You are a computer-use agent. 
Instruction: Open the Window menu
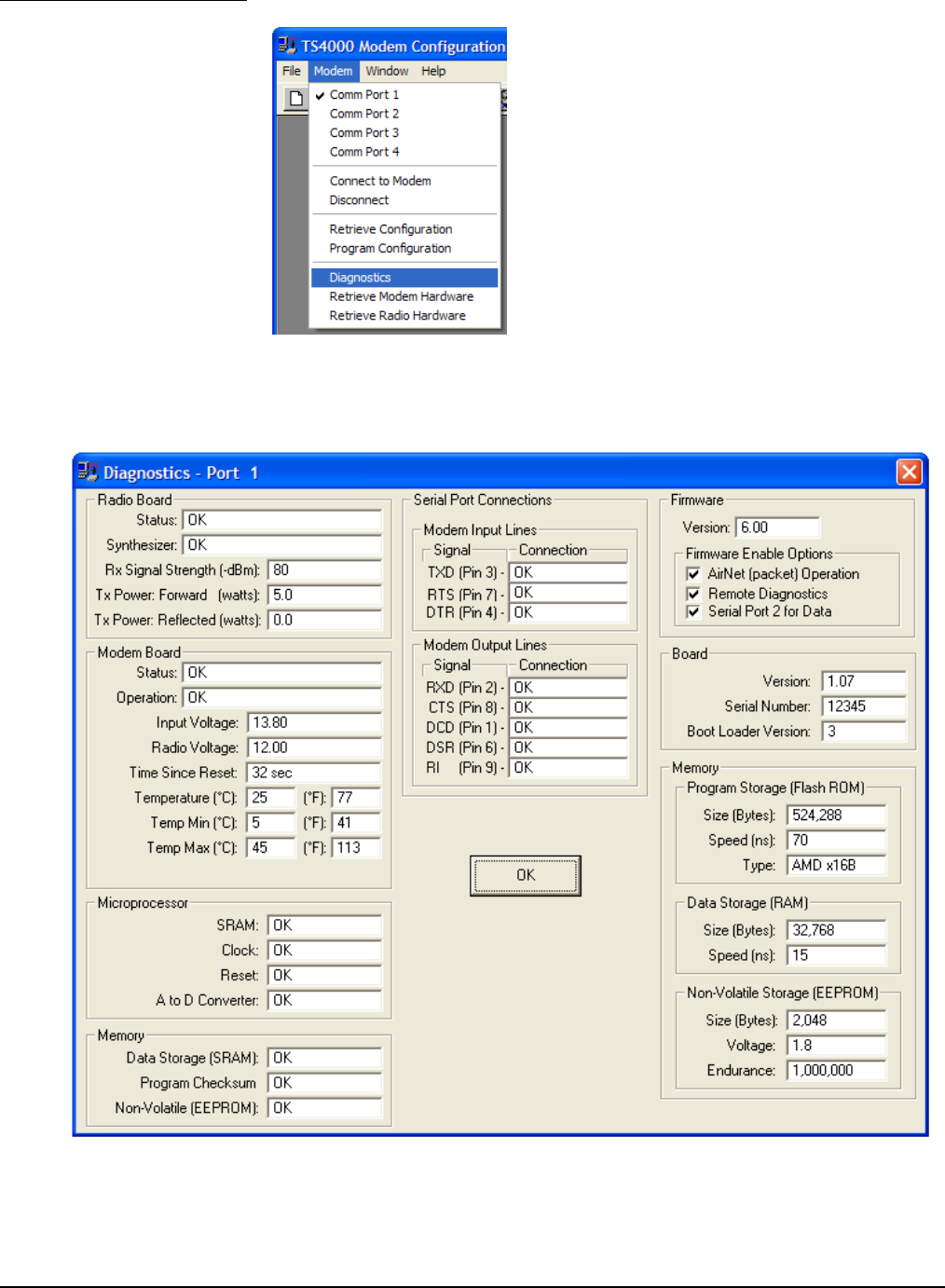[x=387, y=71]
